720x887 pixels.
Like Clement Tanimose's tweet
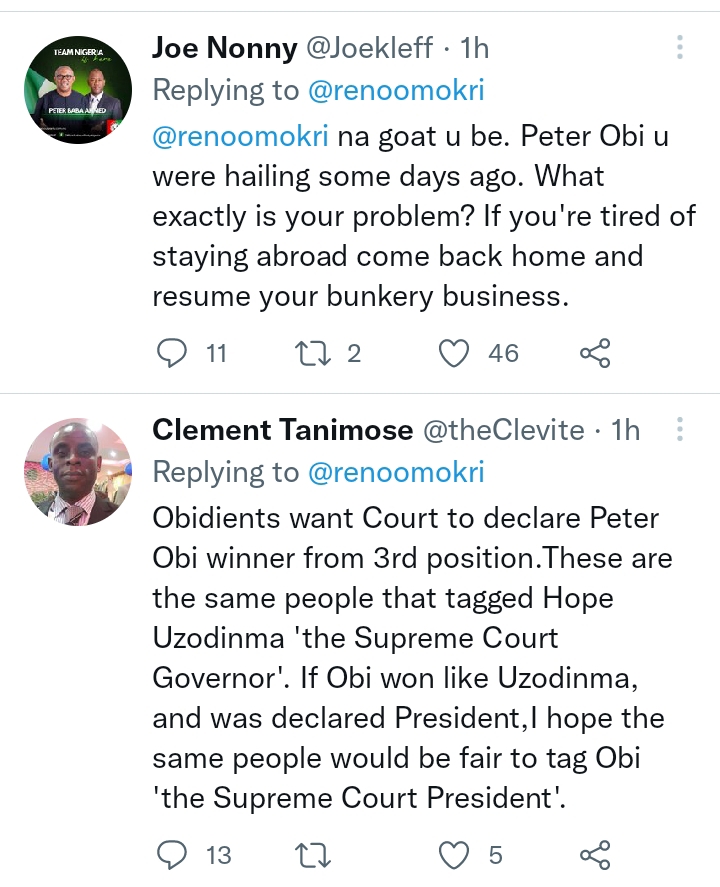click(455, 855)
